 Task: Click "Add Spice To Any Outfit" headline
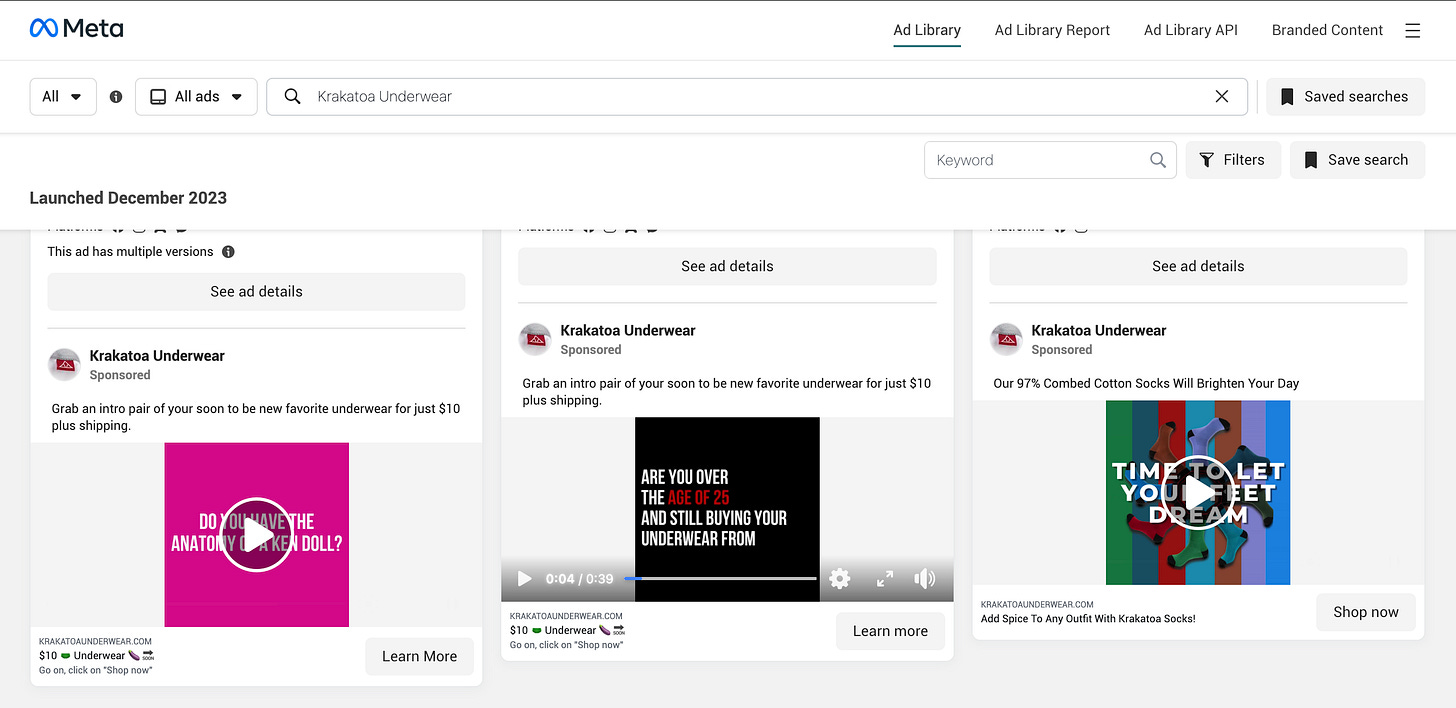(x=1088, y=619)
